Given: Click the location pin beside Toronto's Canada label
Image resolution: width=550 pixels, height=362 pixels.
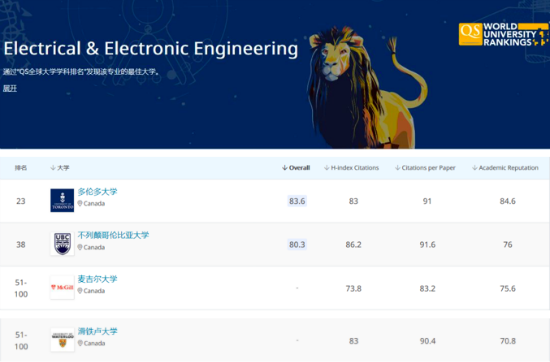Looking at the screenshot, I should 80,203.
